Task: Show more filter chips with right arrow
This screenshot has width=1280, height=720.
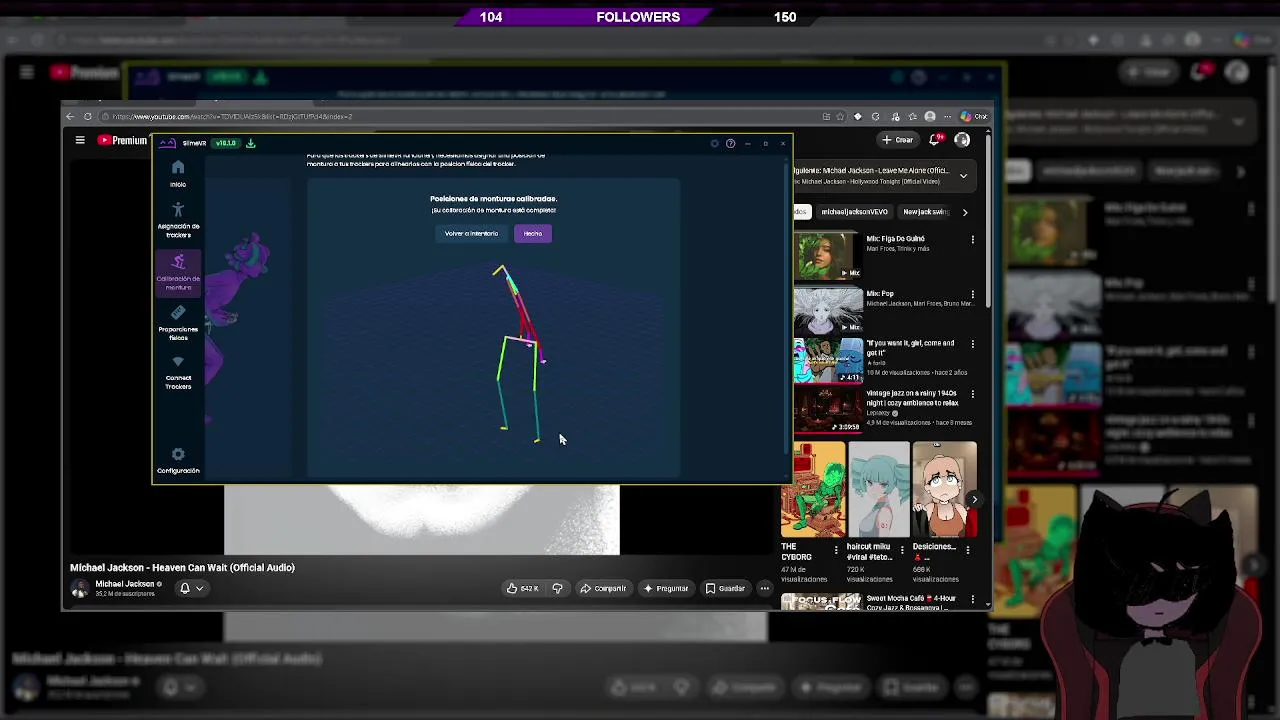Action: (x=965, y=212)
